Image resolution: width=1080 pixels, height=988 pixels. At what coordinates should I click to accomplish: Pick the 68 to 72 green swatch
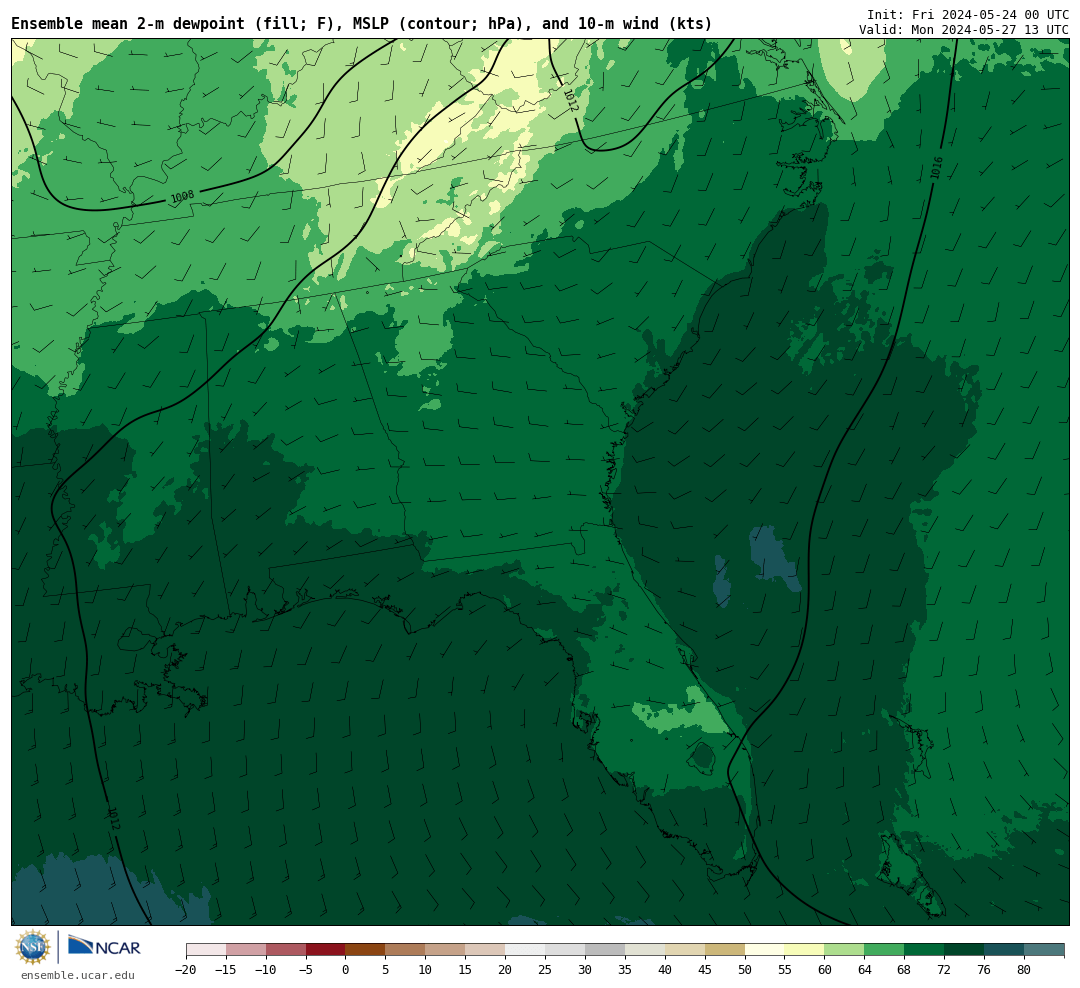[925, 950]
